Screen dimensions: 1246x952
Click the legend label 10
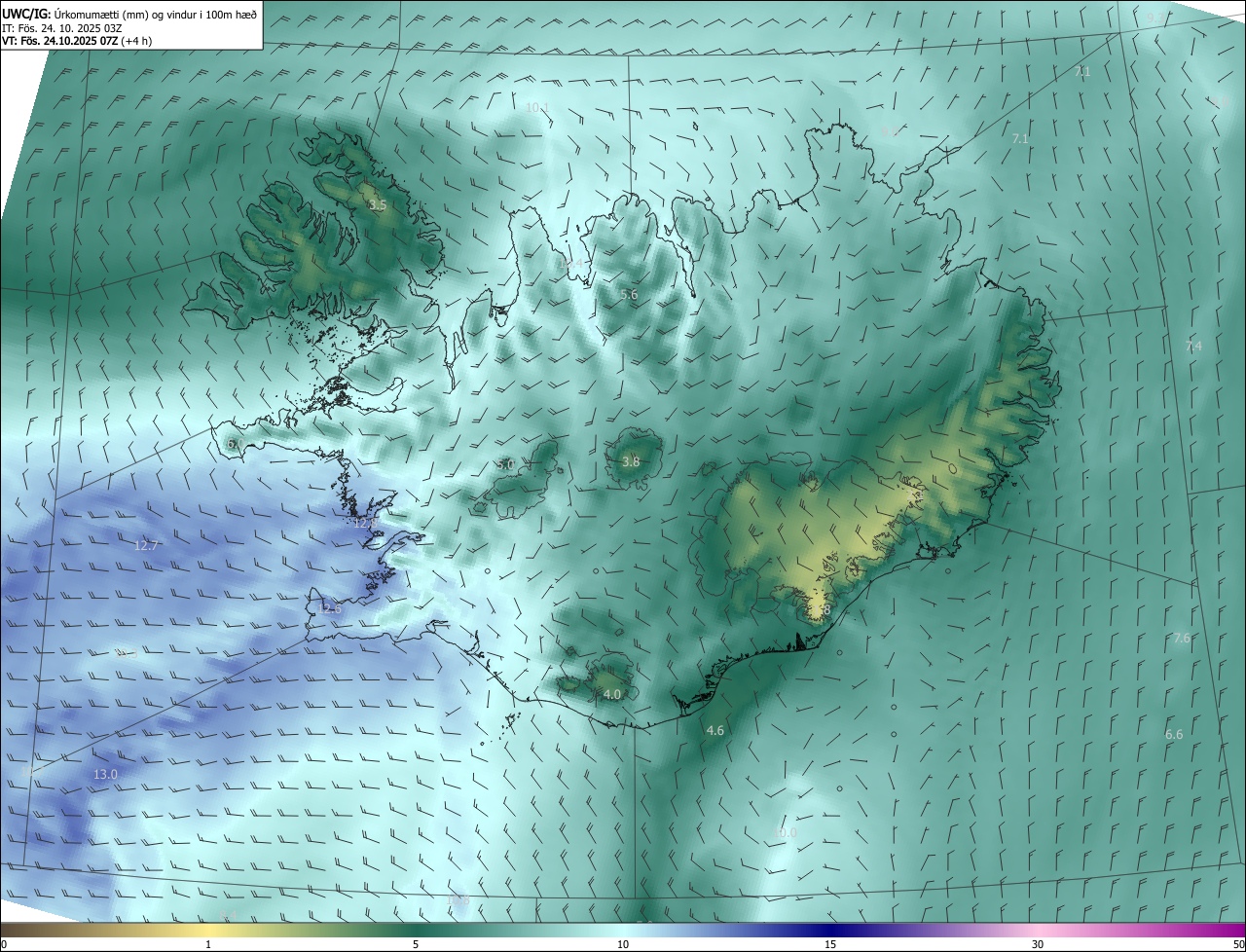[x=623, y=944]
